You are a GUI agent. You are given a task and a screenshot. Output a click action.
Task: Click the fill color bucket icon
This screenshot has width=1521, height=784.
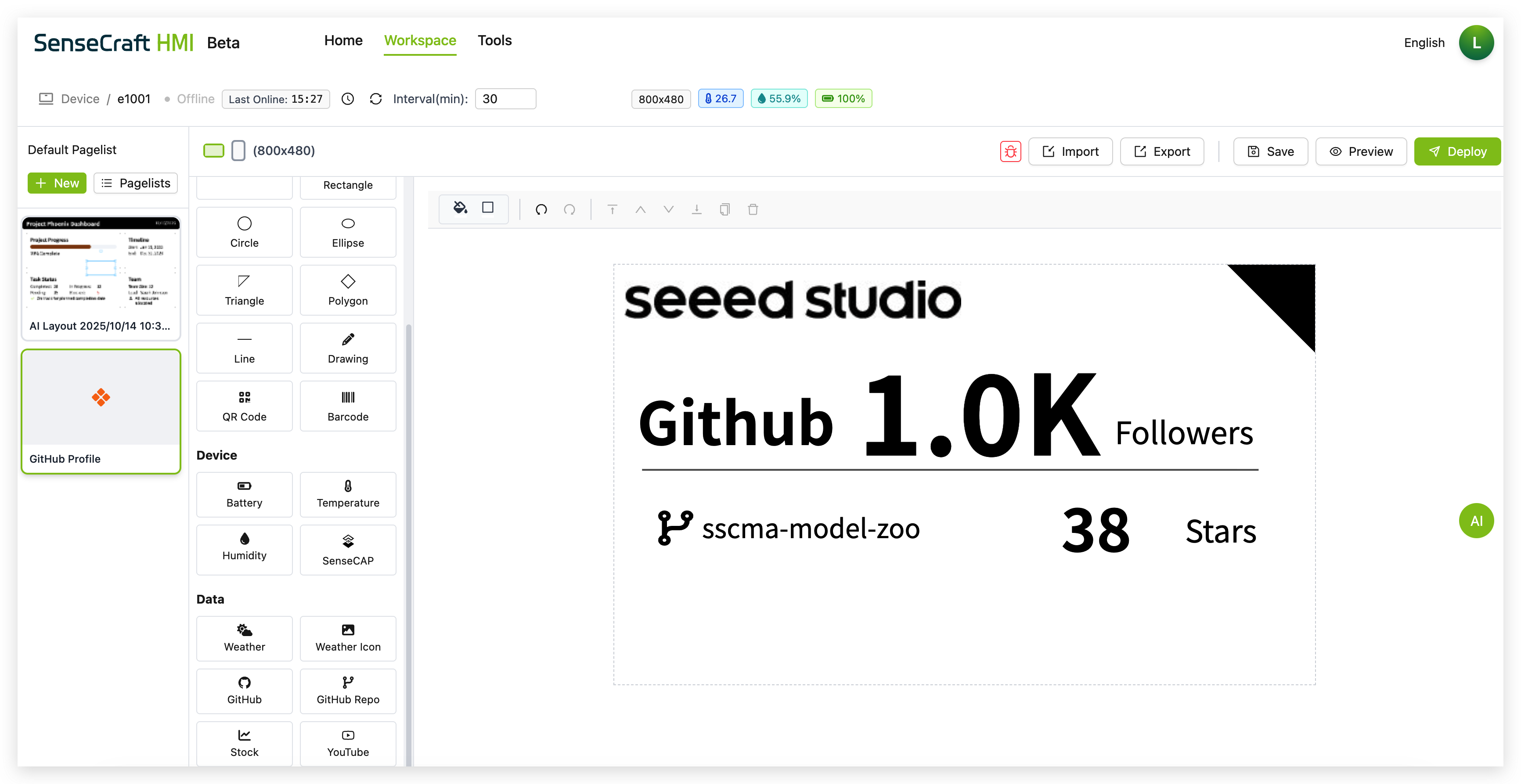tap(460, 208)
